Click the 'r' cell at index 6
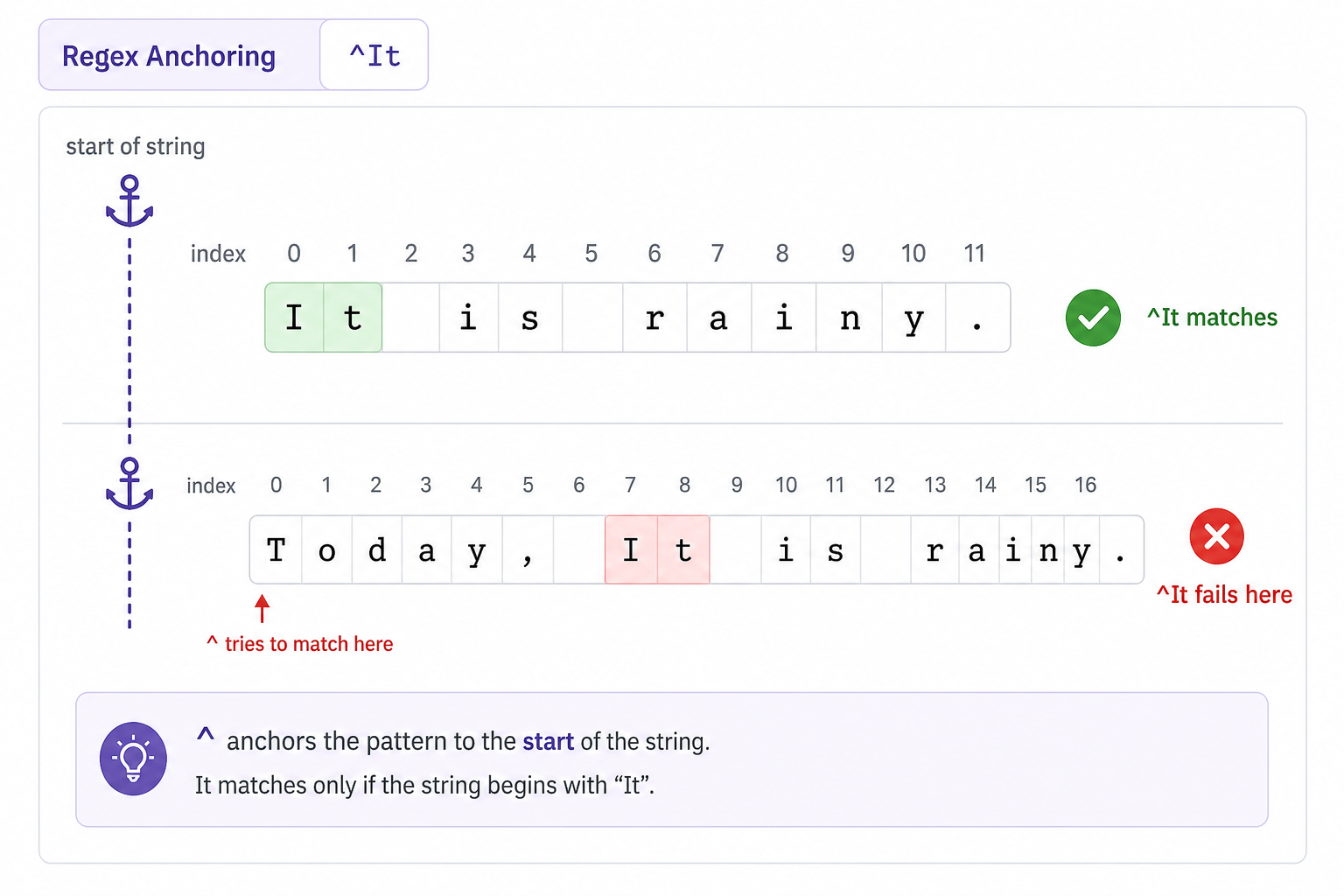The height and width of the screenshot is (896, 1344). (654, 318)
